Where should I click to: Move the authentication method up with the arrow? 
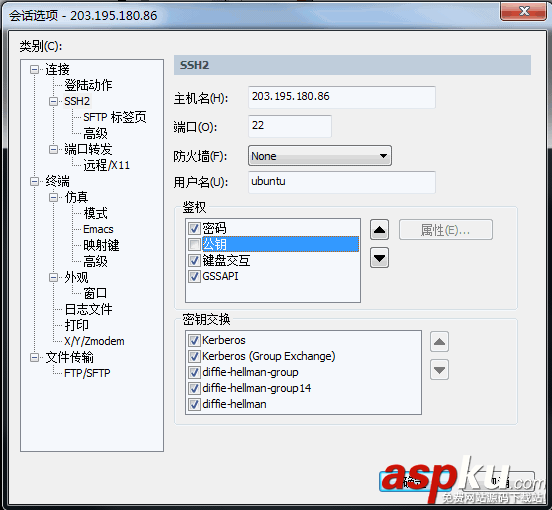379,230
